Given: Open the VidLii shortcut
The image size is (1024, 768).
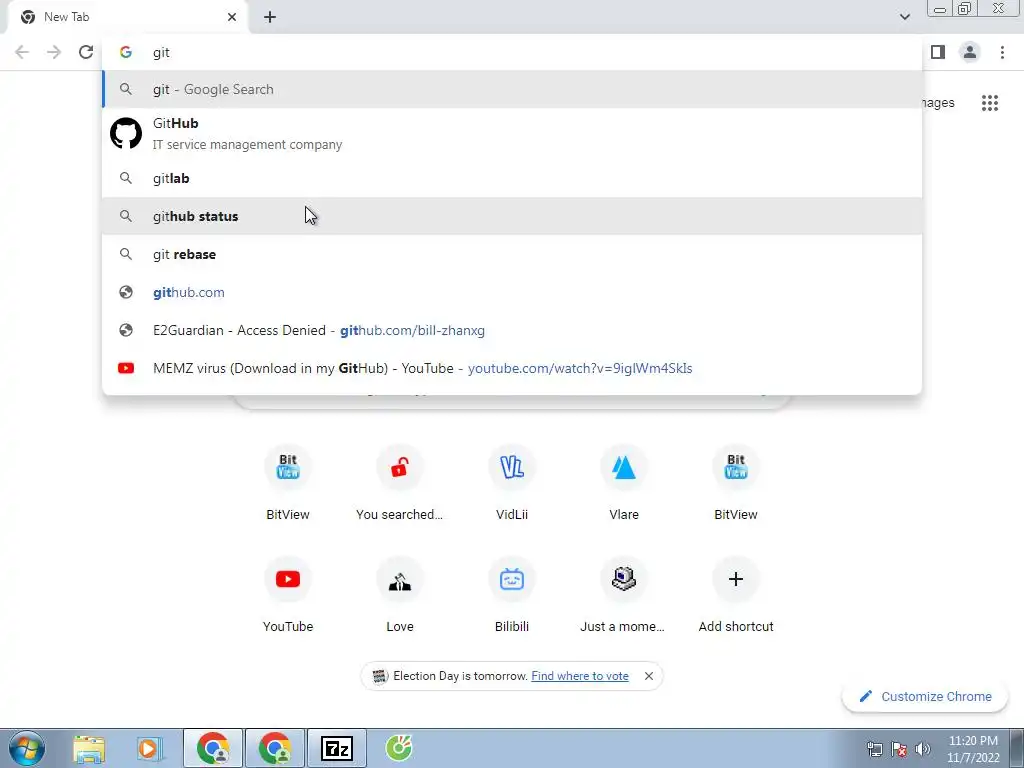Looking at the screenshot, I should [512, 482].
